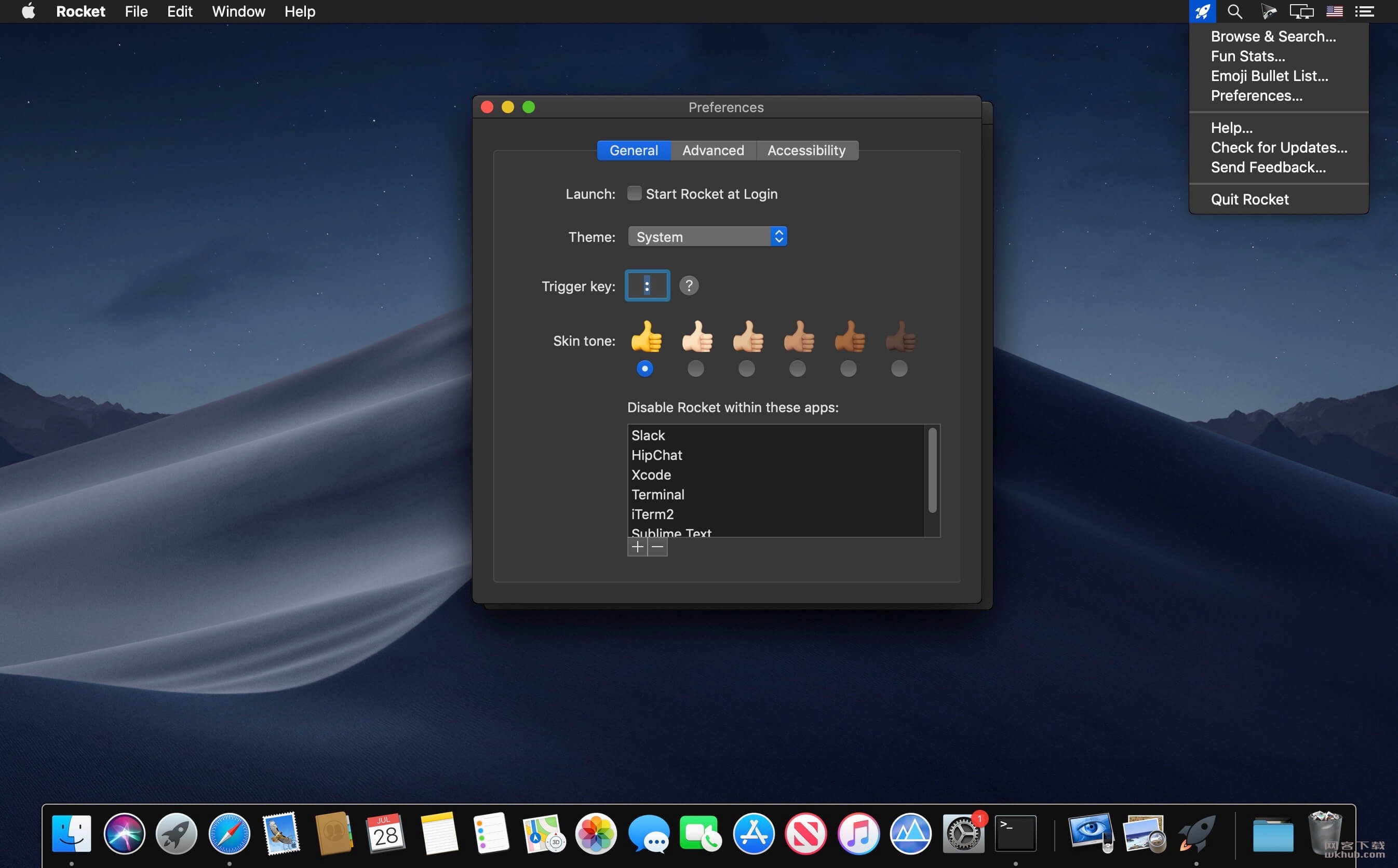Viewport: 1398px width, 868px height.
Task: Choose Send Feedback… menu item
Action: pos(1279,167)
